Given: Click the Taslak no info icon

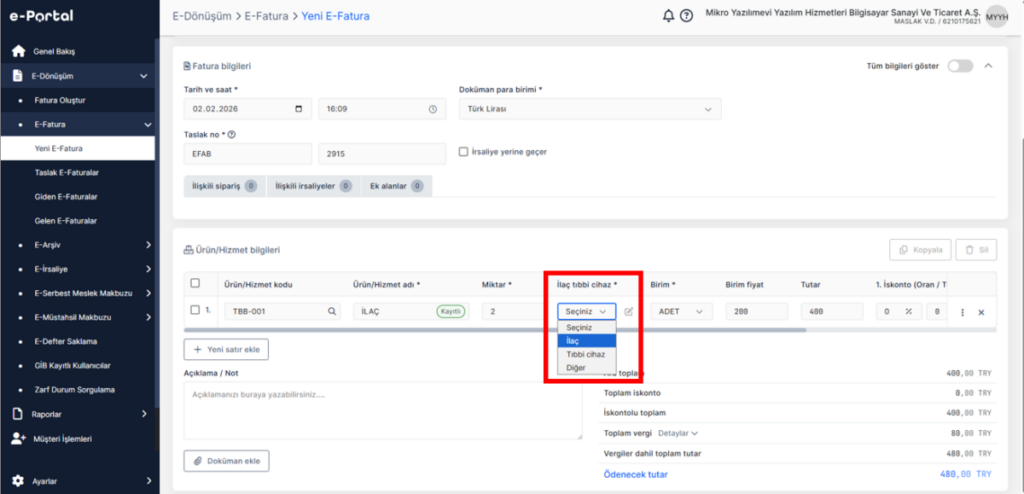Looking at the screenshot, I should pyautogui.click(x=232, y=135).
